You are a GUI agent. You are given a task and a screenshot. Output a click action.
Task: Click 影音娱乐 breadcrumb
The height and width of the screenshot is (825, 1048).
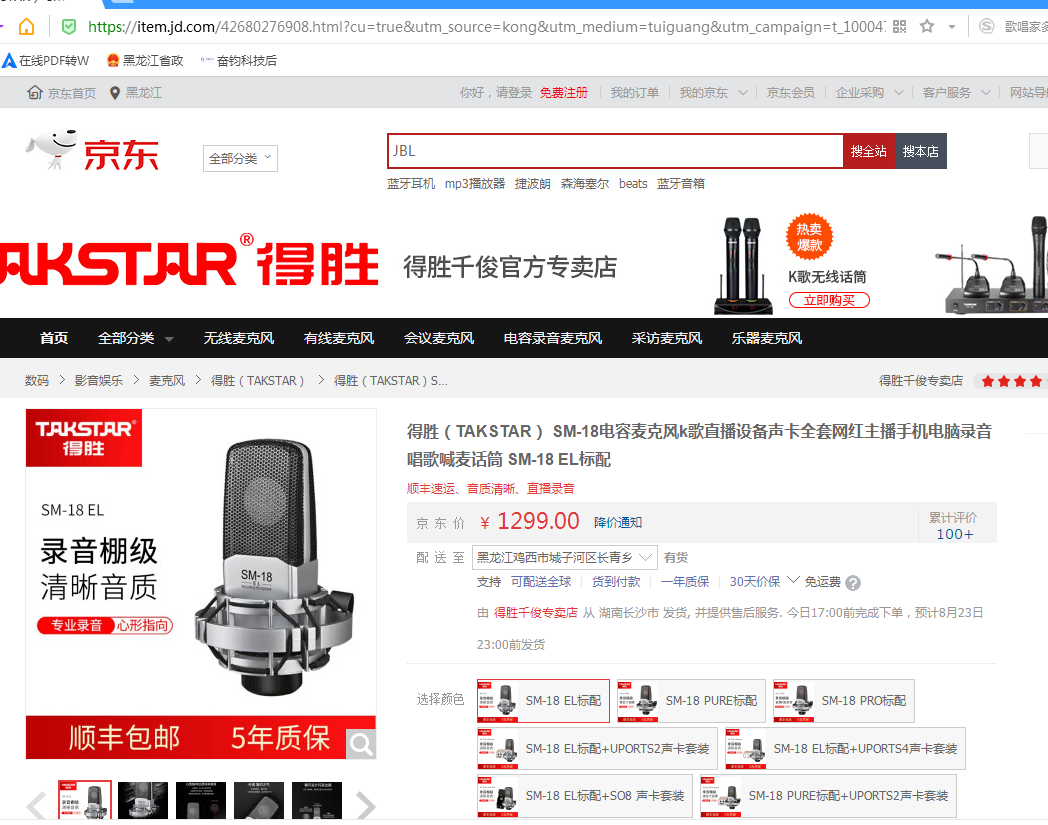(98, 380)
